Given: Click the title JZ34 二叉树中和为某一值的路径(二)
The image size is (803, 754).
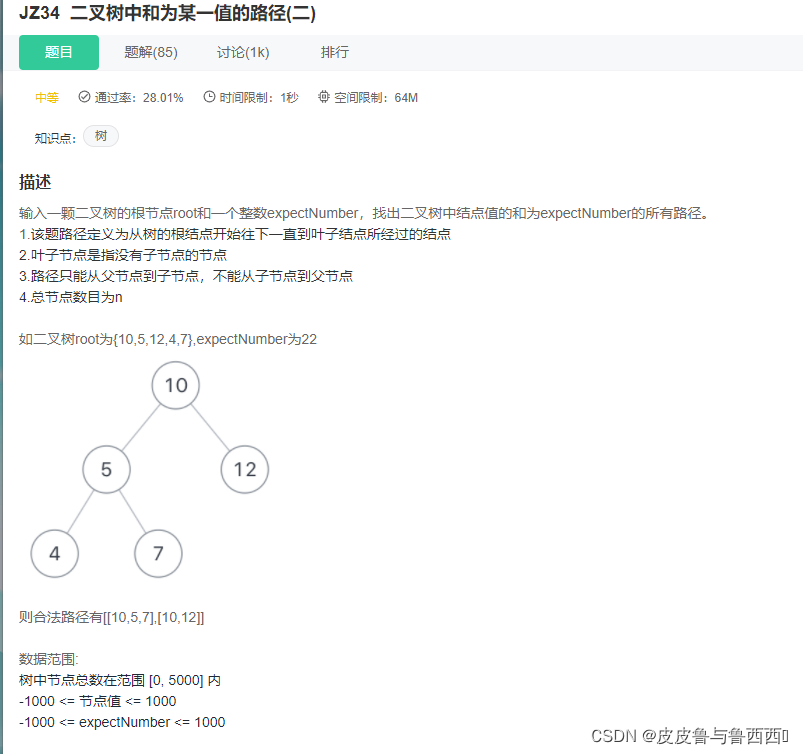Looking at the screenshot, I should [x=167, y=13].
